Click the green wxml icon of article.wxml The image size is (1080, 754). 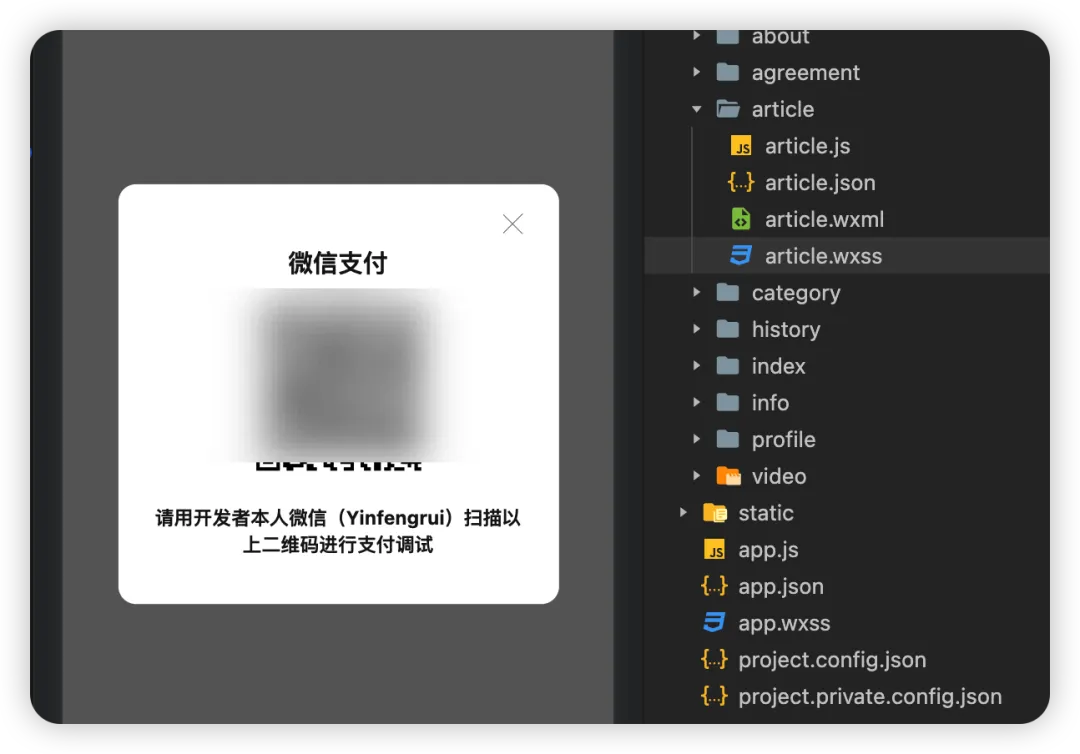(x=741, y=219)
